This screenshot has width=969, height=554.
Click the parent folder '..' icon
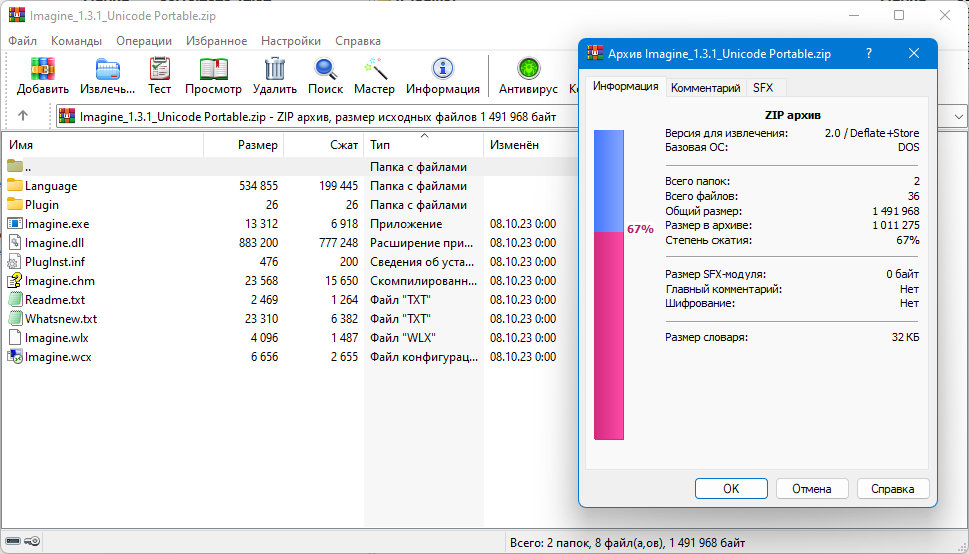(x=15, y=166)
